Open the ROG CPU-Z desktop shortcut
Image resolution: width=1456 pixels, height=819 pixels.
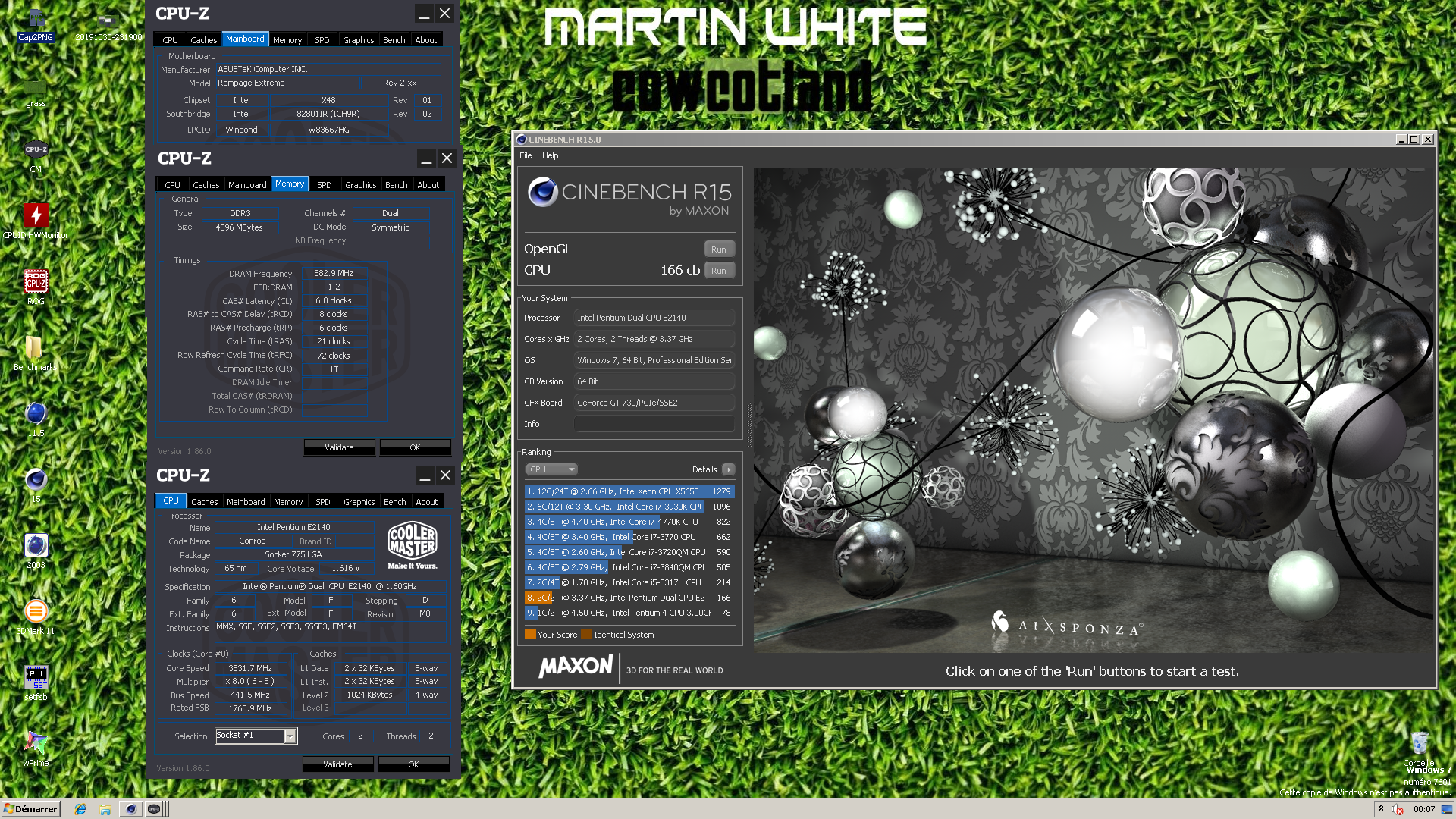coord(36,287)
